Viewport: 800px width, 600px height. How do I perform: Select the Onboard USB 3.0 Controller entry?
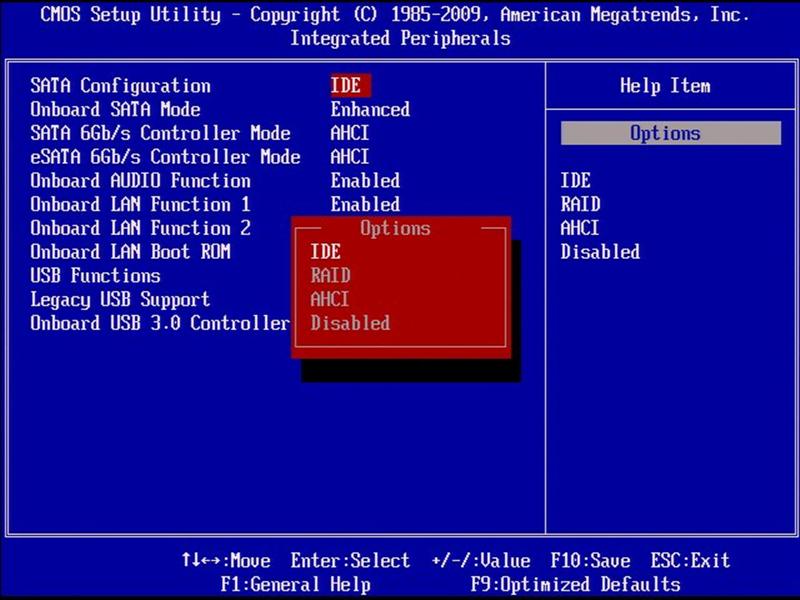coord(164,323)
